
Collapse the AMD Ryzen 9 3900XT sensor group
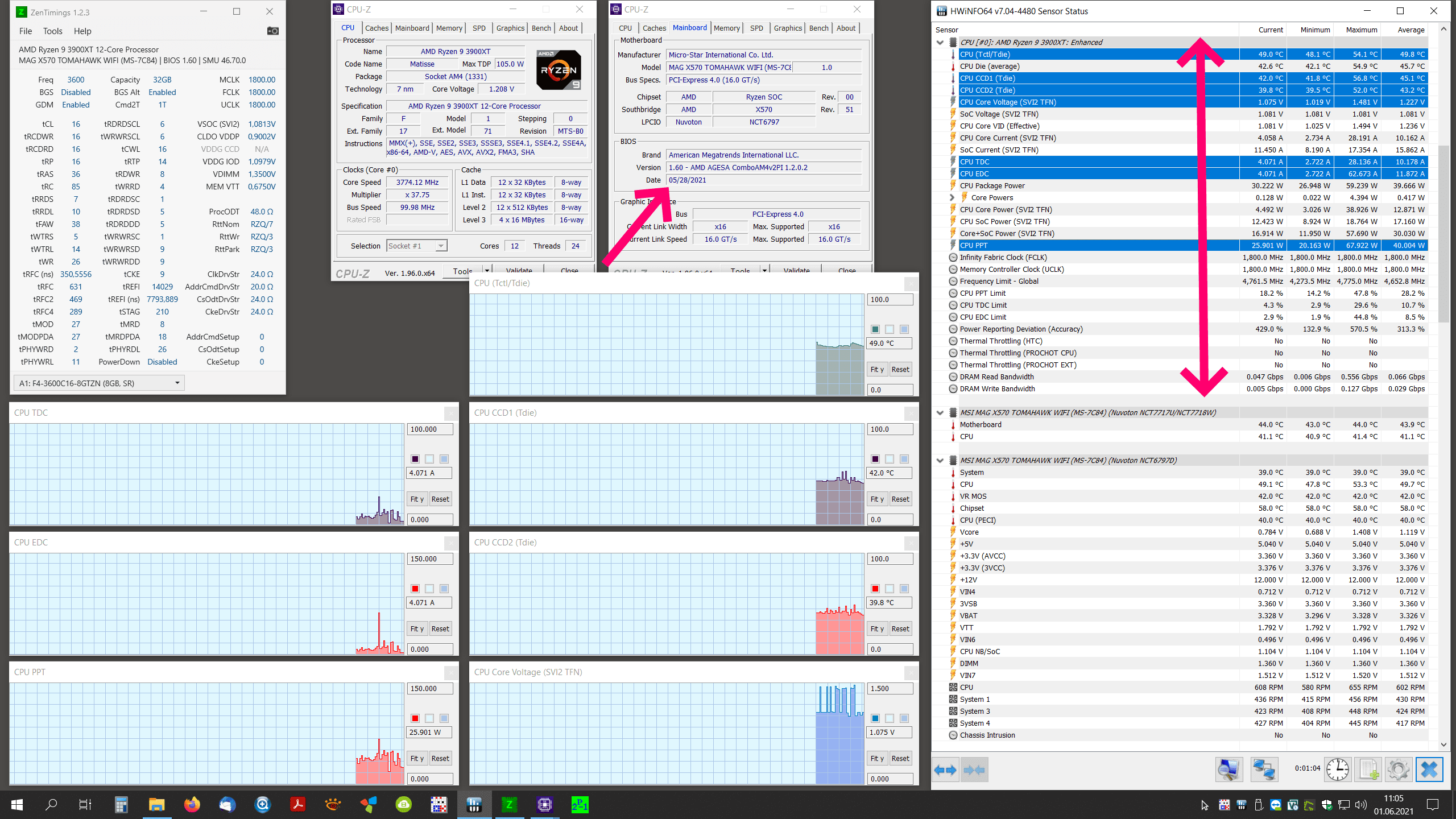pyautogui.click(x=940, y=42)
